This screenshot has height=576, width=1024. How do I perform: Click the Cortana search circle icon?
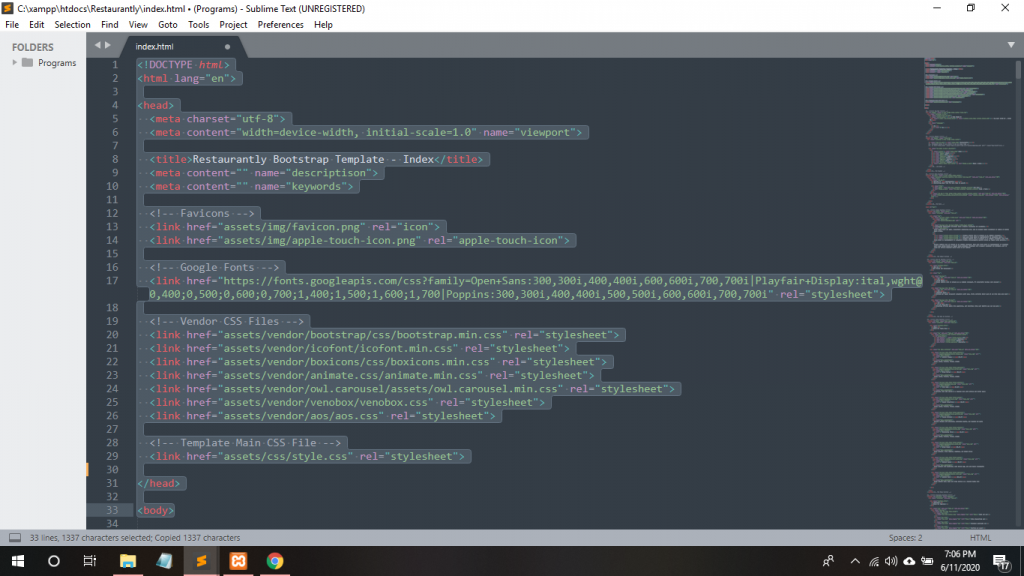pyautogui.click(x=54, y=561)
